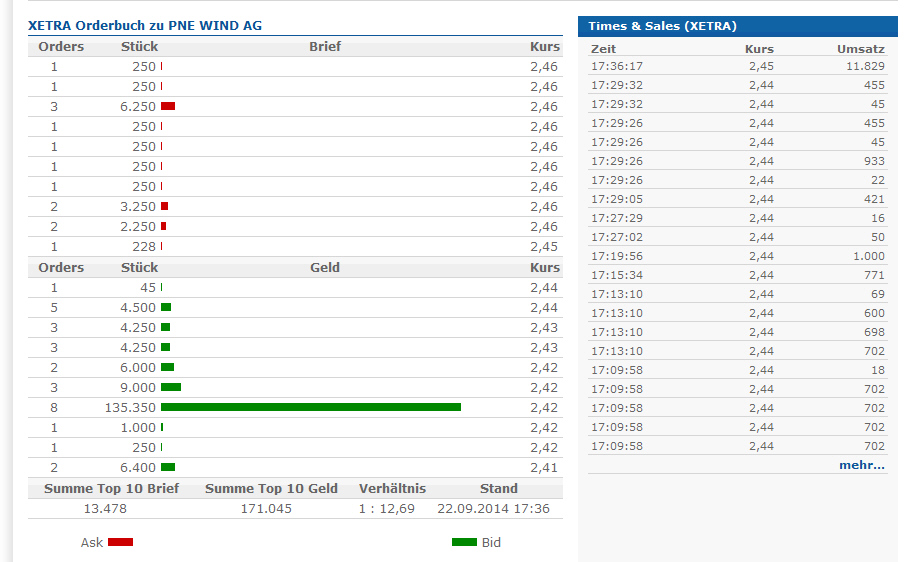
Task: Click the 'Ask' legend label
Action: pos(91,542)
